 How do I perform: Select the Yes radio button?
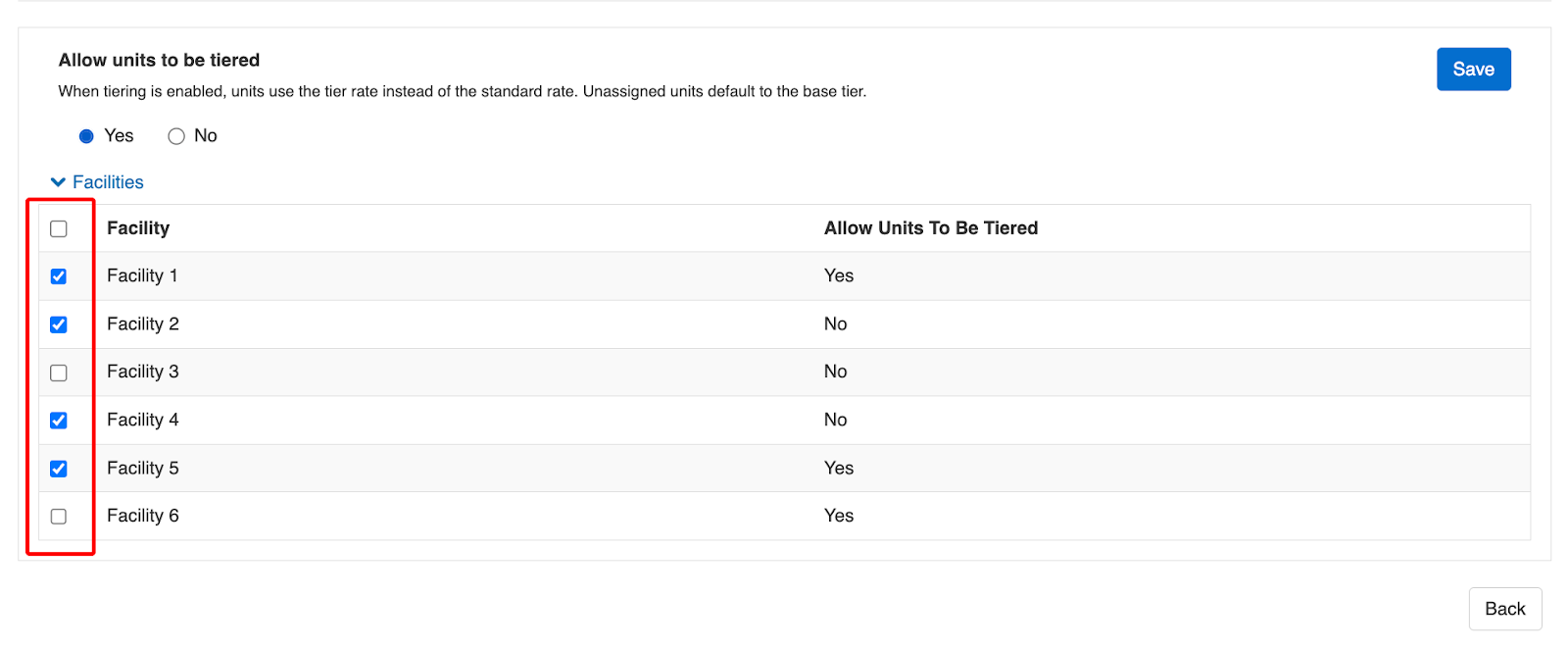click(x=86, y=136)
